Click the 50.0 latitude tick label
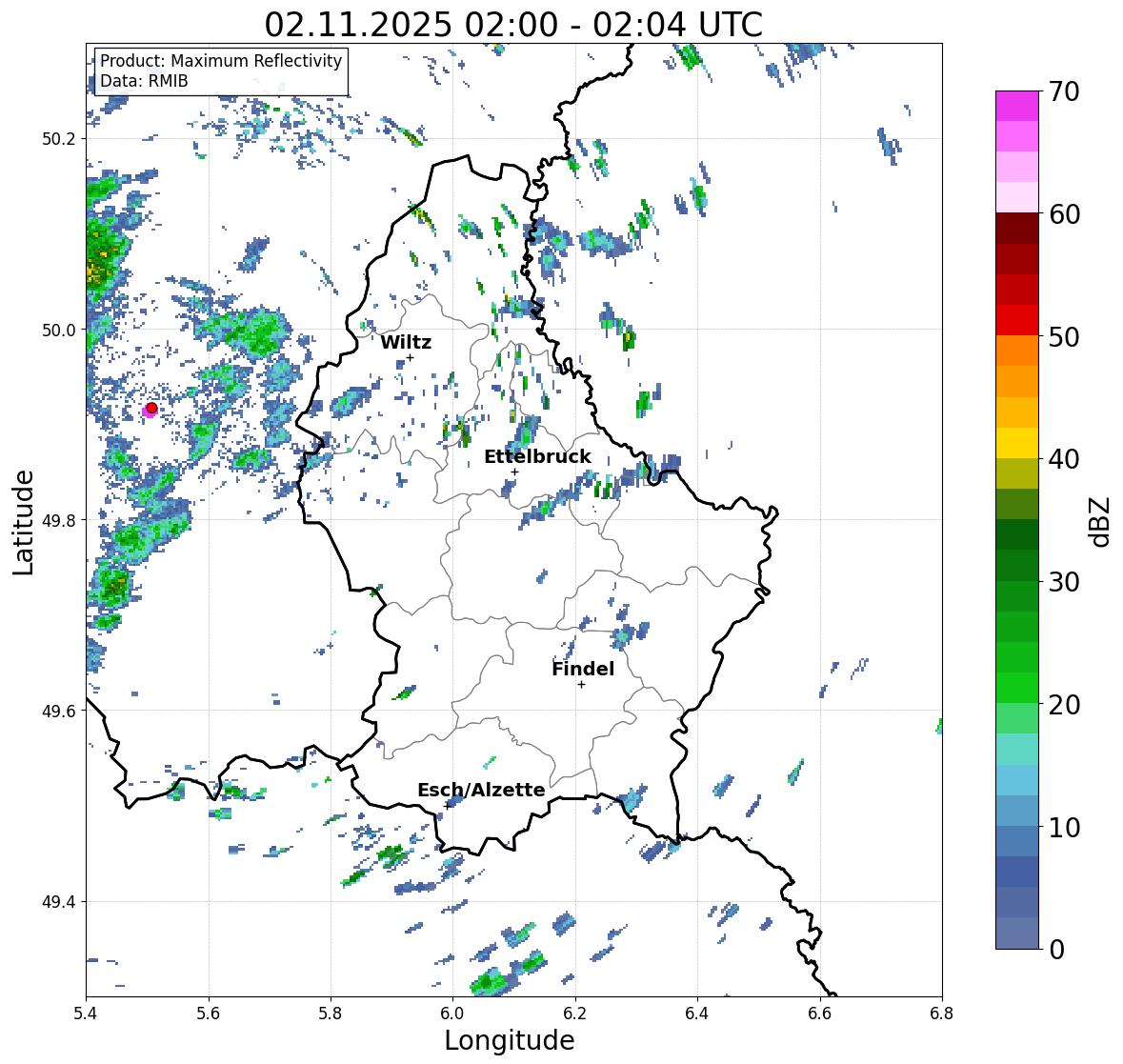 59,331
